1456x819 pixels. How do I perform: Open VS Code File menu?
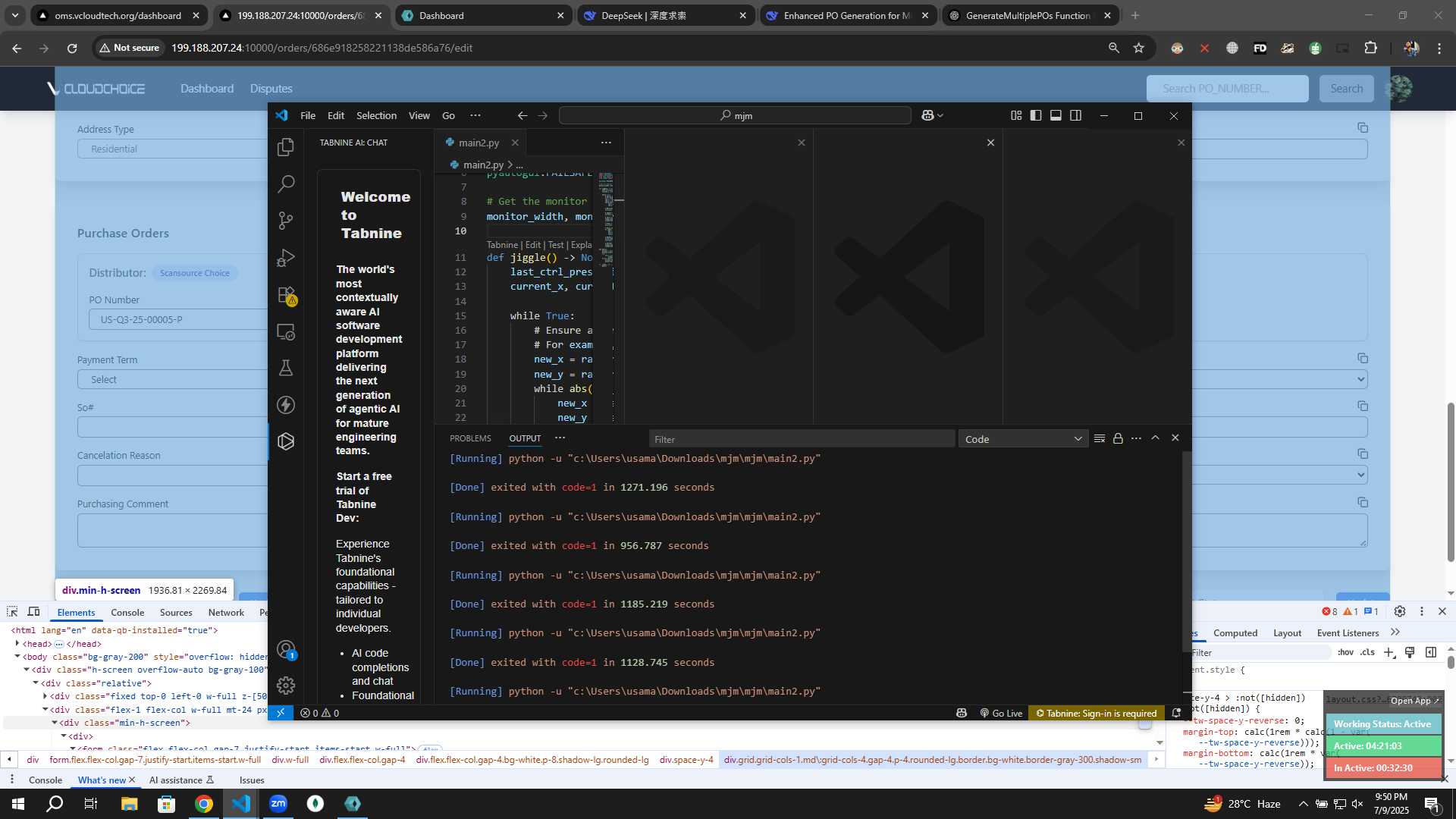point(308,115)
